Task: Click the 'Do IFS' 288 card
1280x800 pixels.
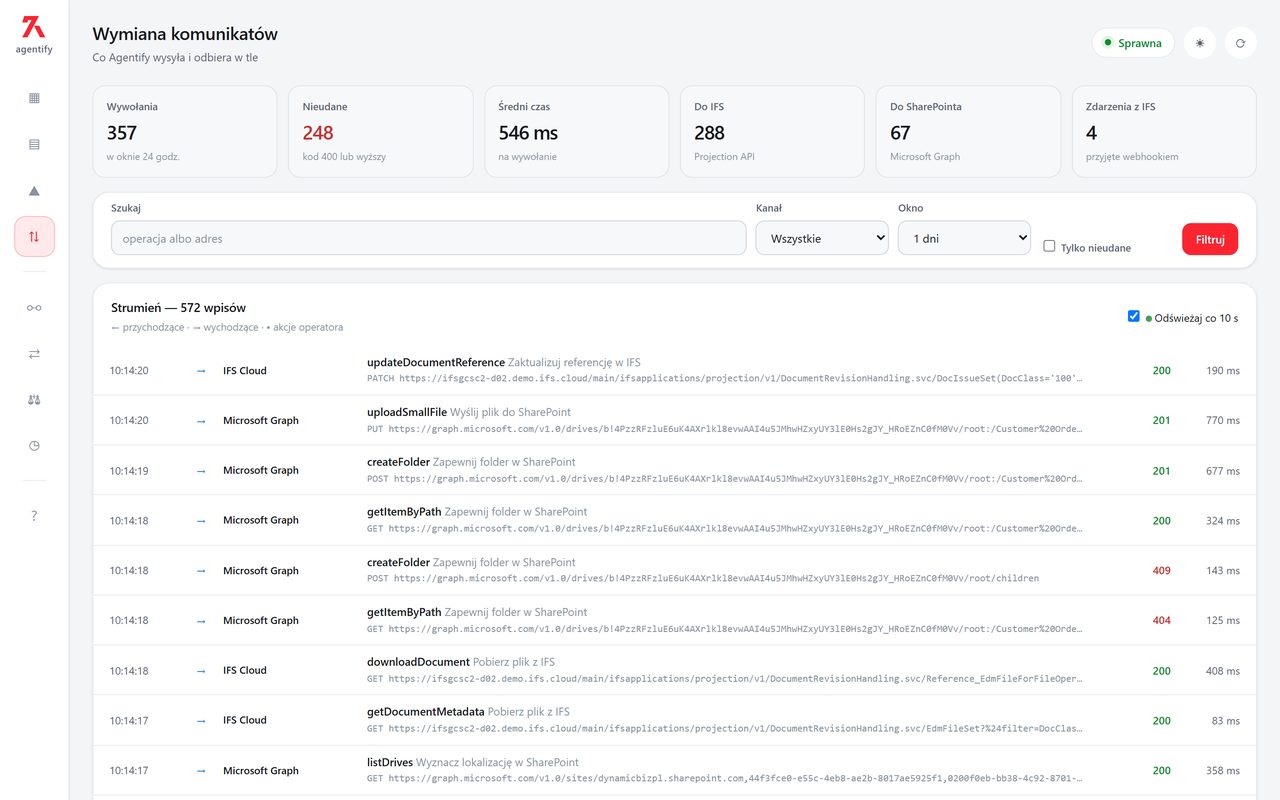Action: 772,132
